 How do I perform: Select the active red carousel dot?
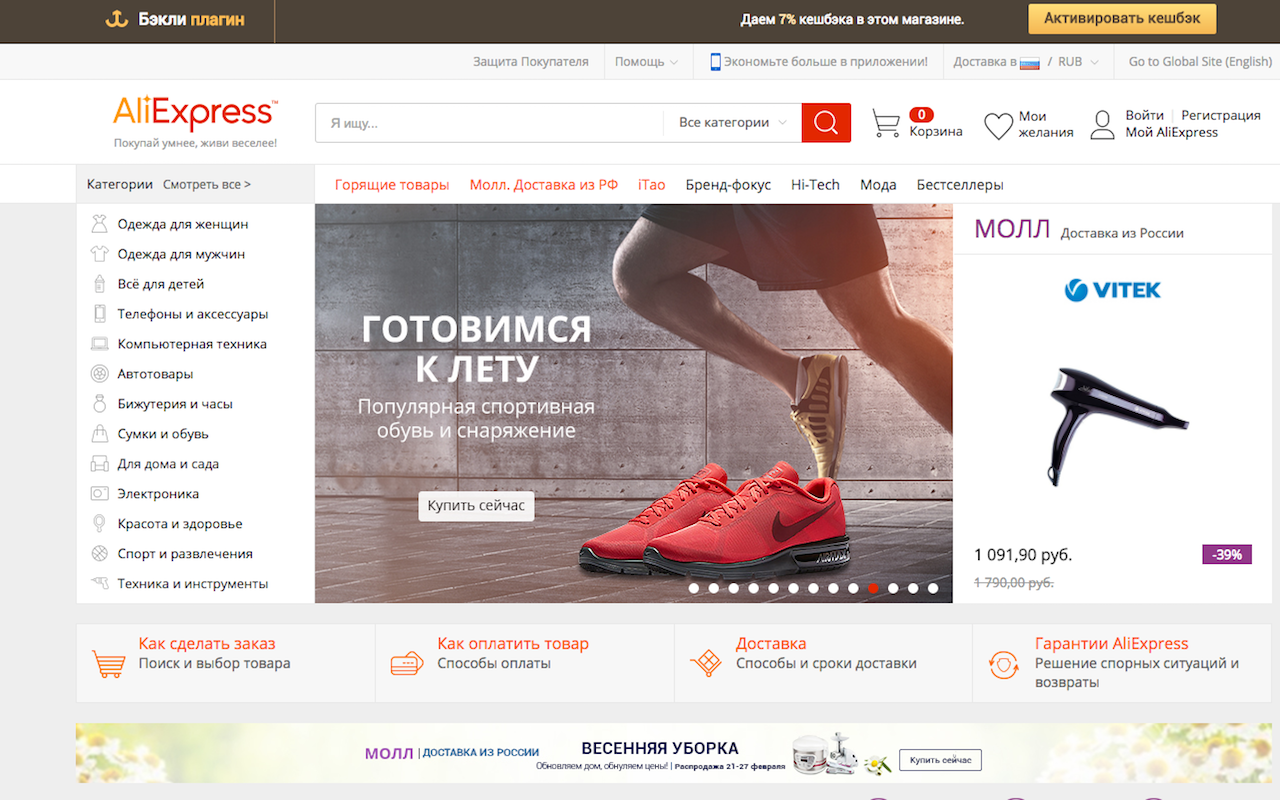click(873, 588)
